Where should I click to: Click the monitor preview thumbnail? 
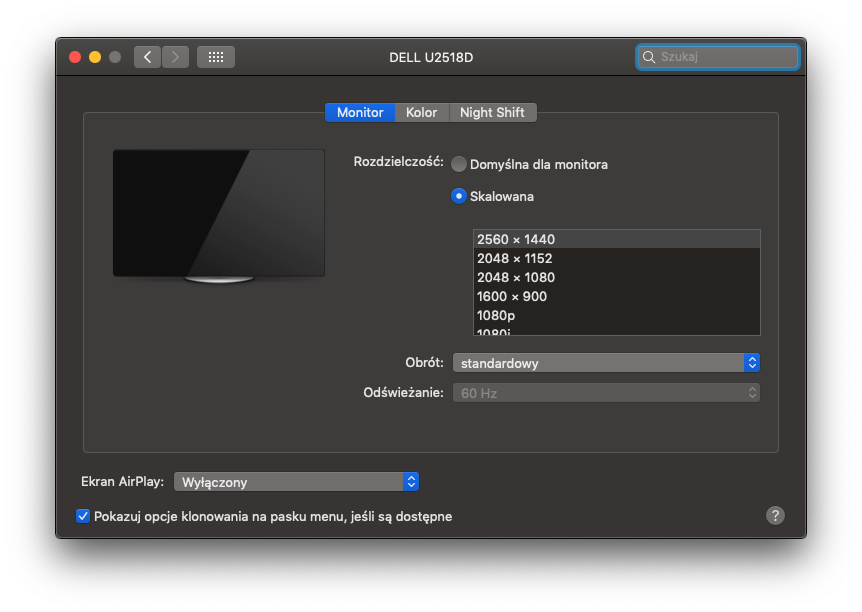point(219,216)
